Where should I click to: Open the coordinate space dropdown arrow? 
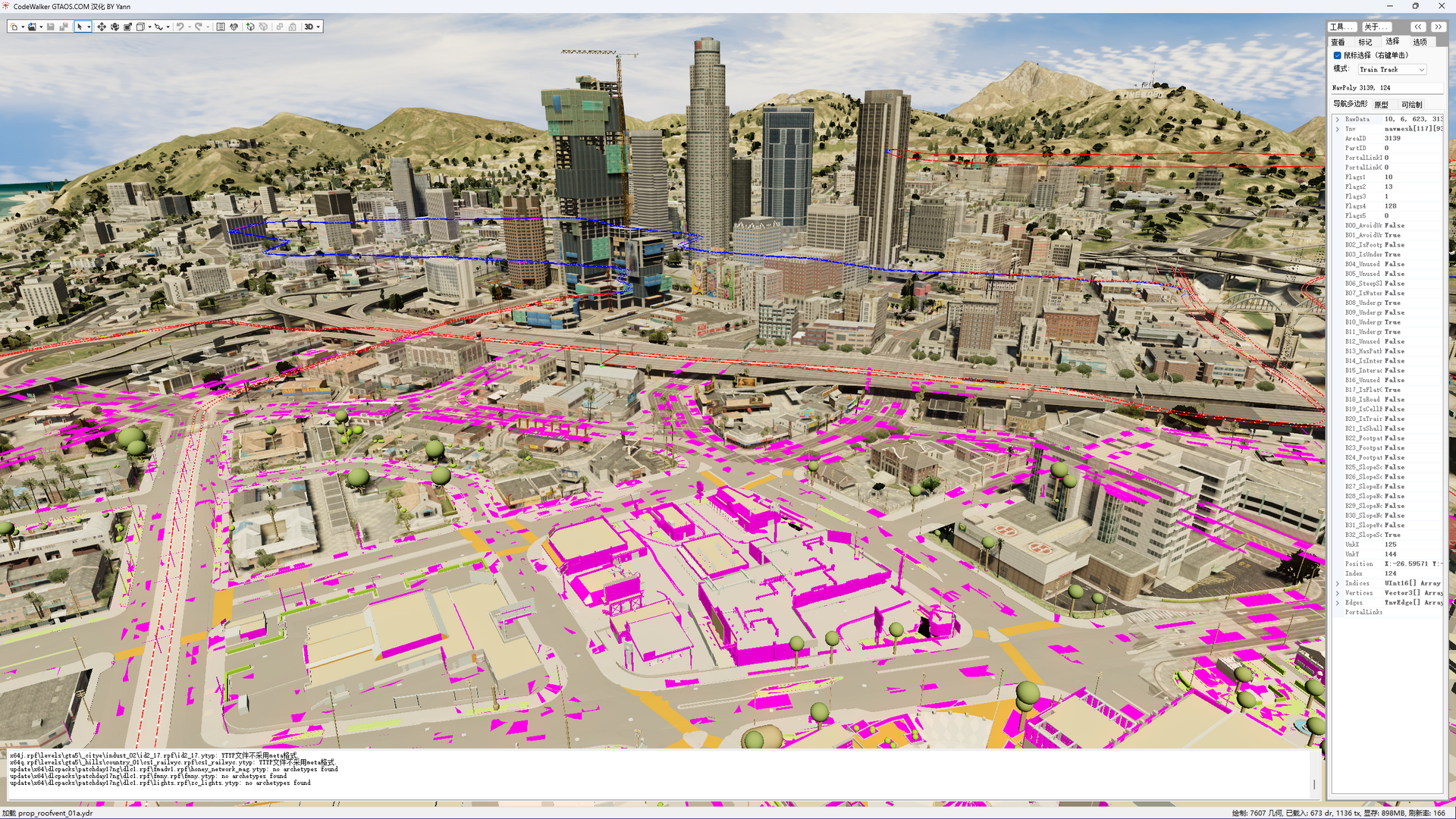pos(149,27)
